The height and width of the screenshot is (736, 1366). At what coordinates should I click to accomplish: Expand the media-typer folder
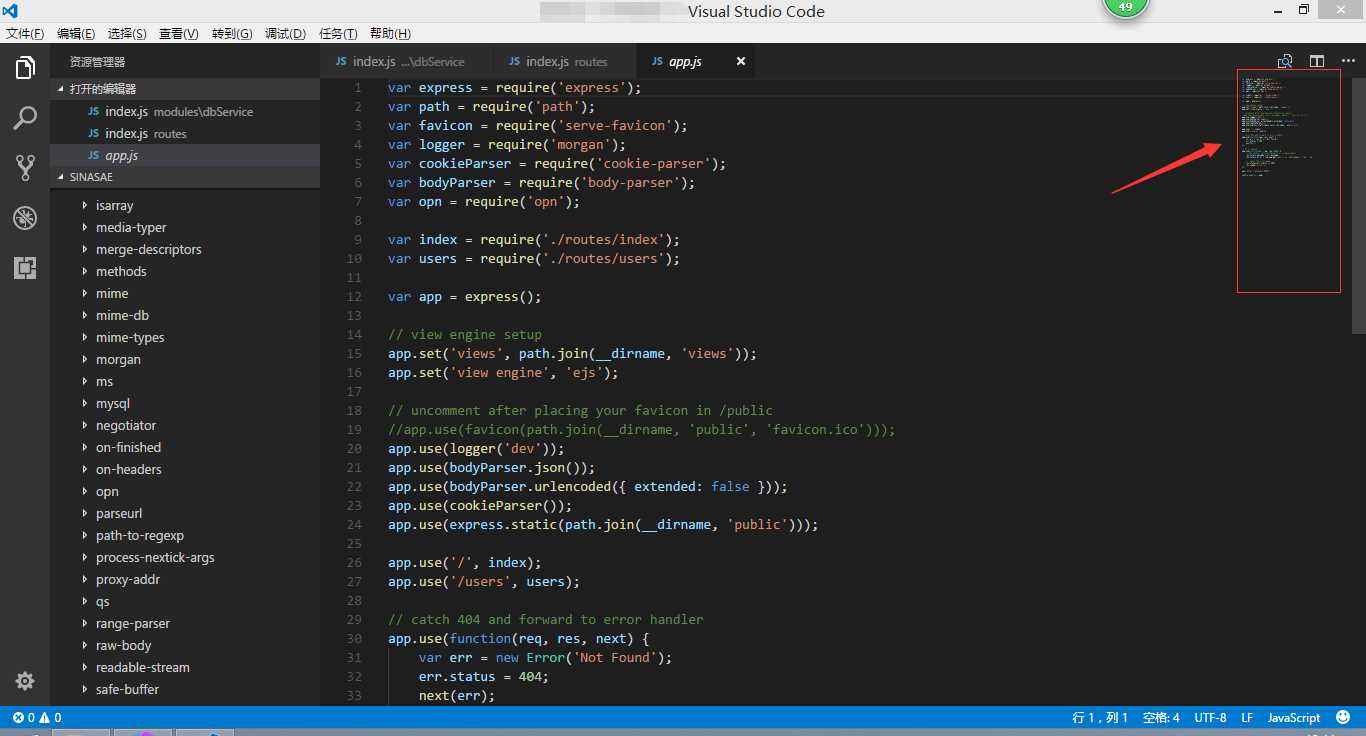pyautogui.click(x=185, y=227)
